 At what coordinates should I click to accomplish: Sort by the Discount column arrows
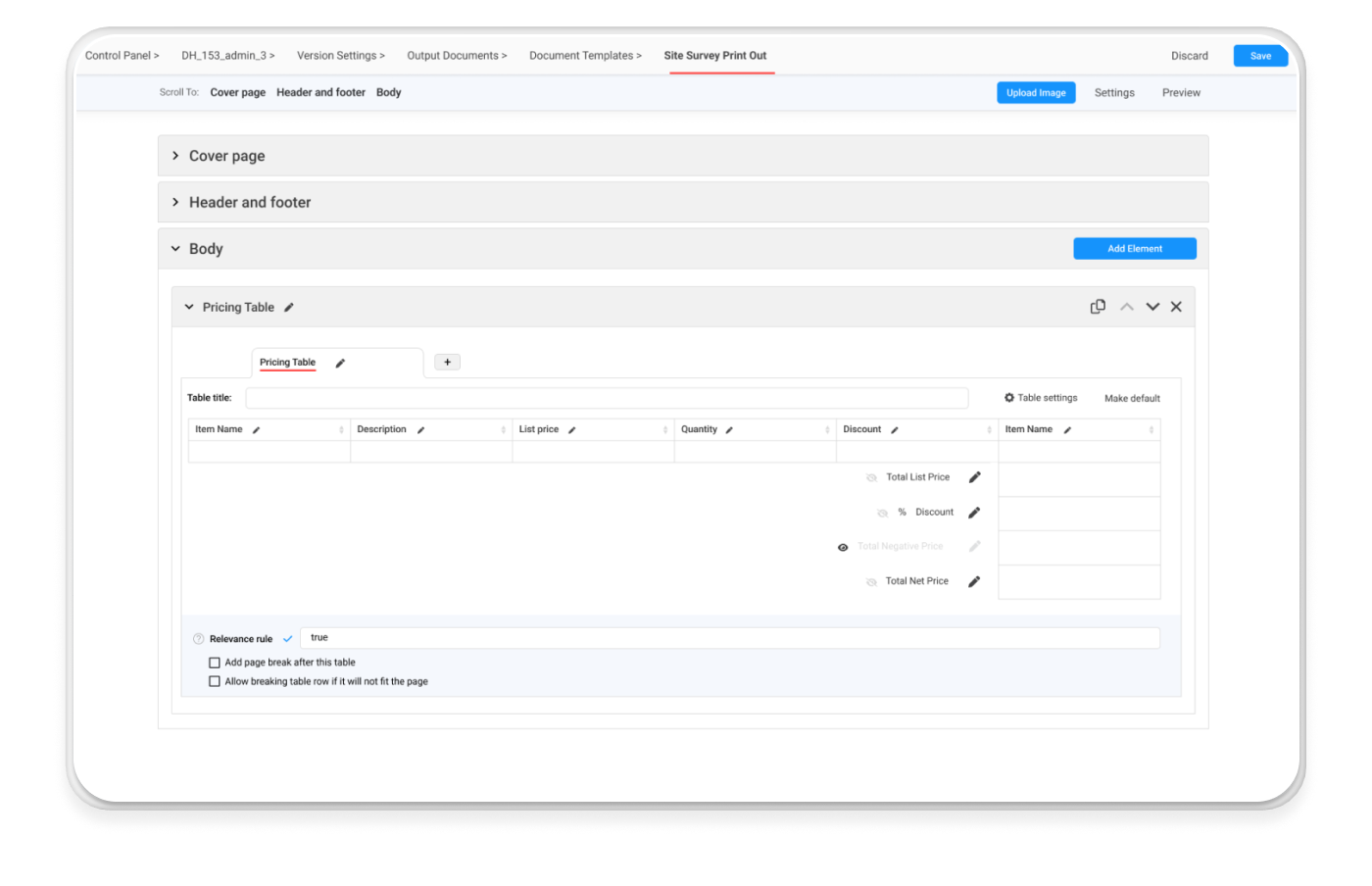click(x=989, y=430)
